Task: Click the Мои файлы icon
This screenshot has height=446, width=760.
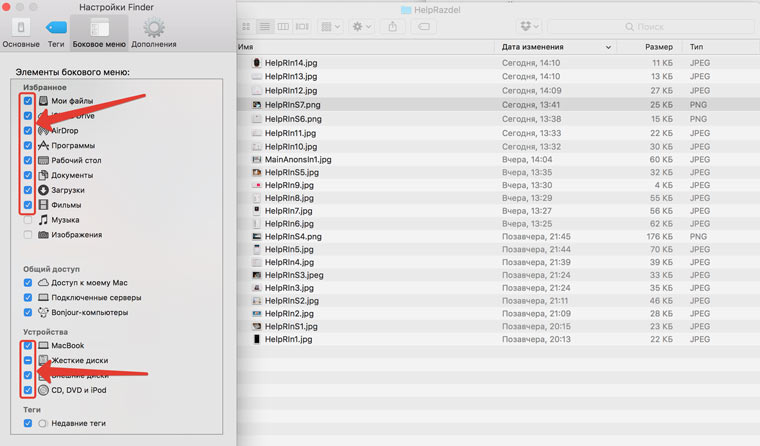Action: point(43,101)
